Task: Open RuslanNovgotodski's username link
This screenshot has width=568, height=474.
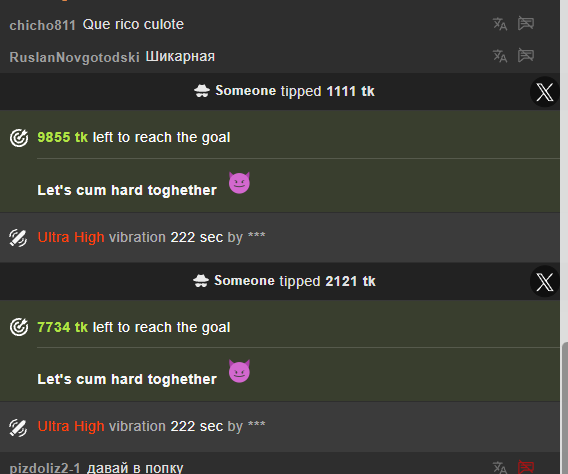Action: pos(74,57)
